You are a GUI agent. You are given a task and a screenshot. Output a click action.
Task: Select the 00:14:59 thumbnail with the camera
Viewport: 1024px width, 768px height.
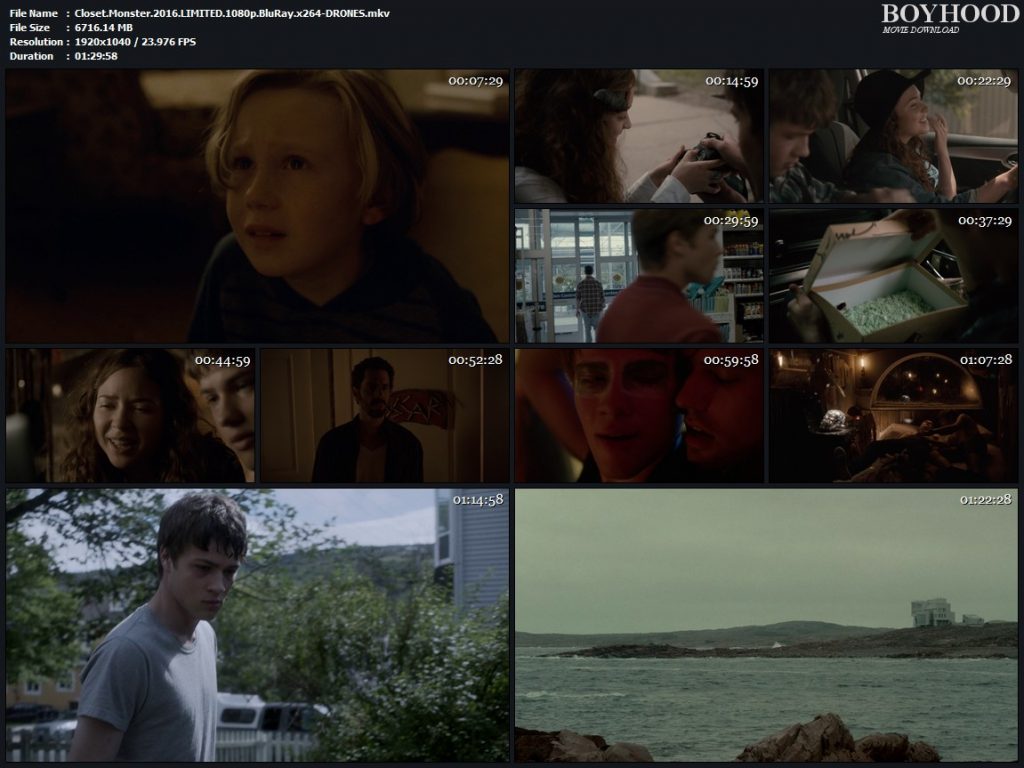pos(638,136)
